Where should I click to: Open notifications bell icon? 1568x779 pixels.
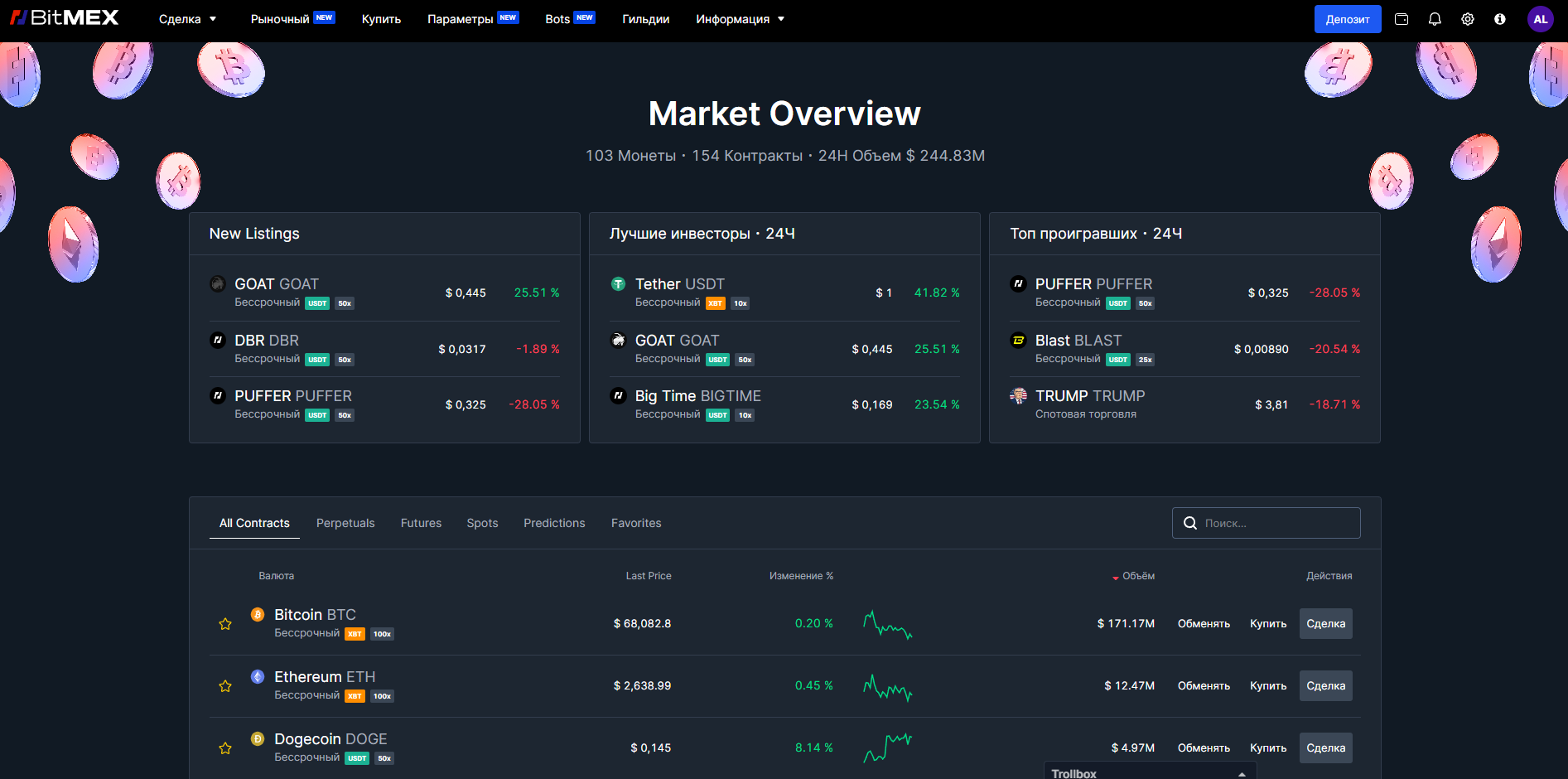click(x=1435, y=19)
